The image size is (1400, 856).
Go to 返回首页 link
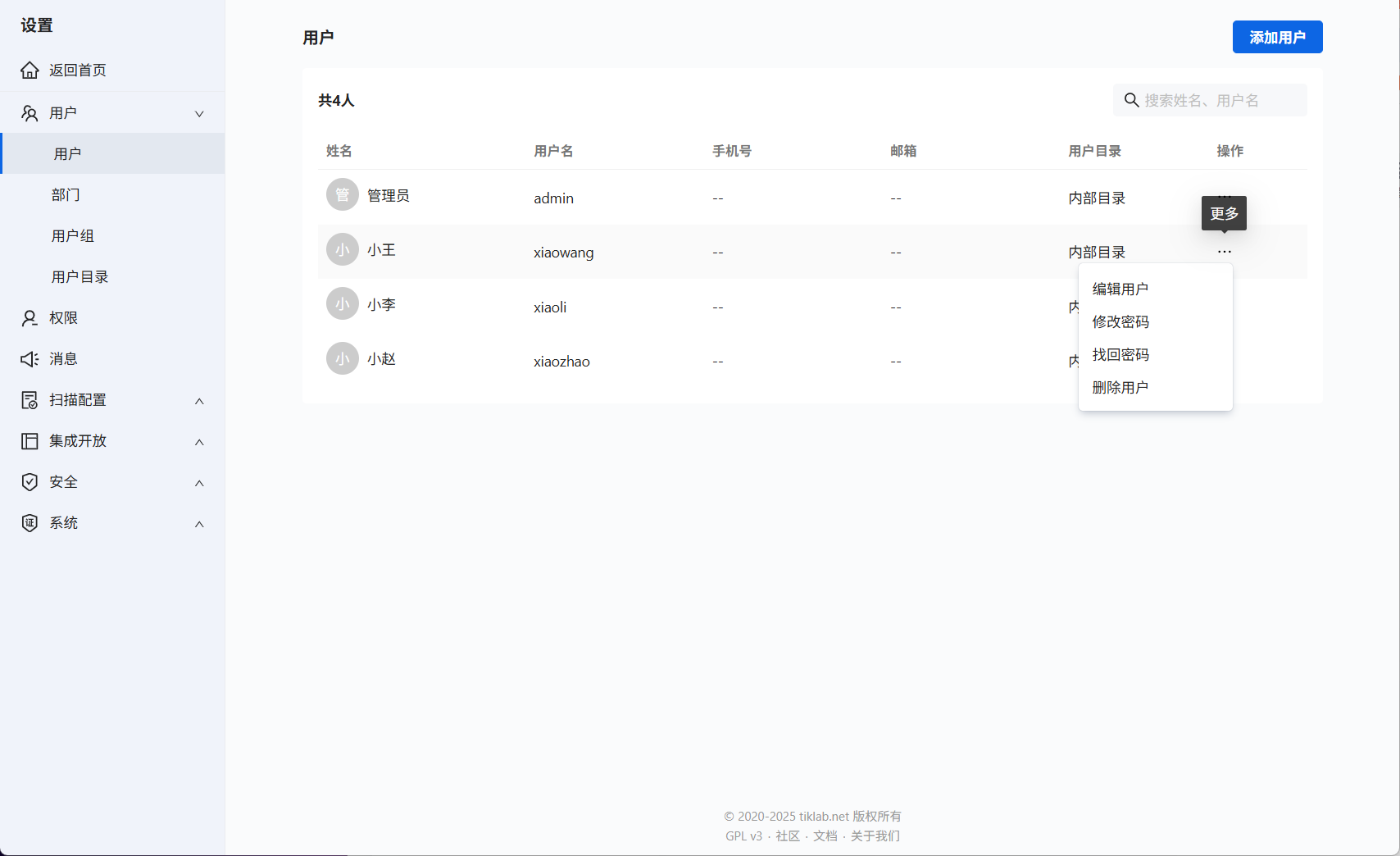pos(78,71)
